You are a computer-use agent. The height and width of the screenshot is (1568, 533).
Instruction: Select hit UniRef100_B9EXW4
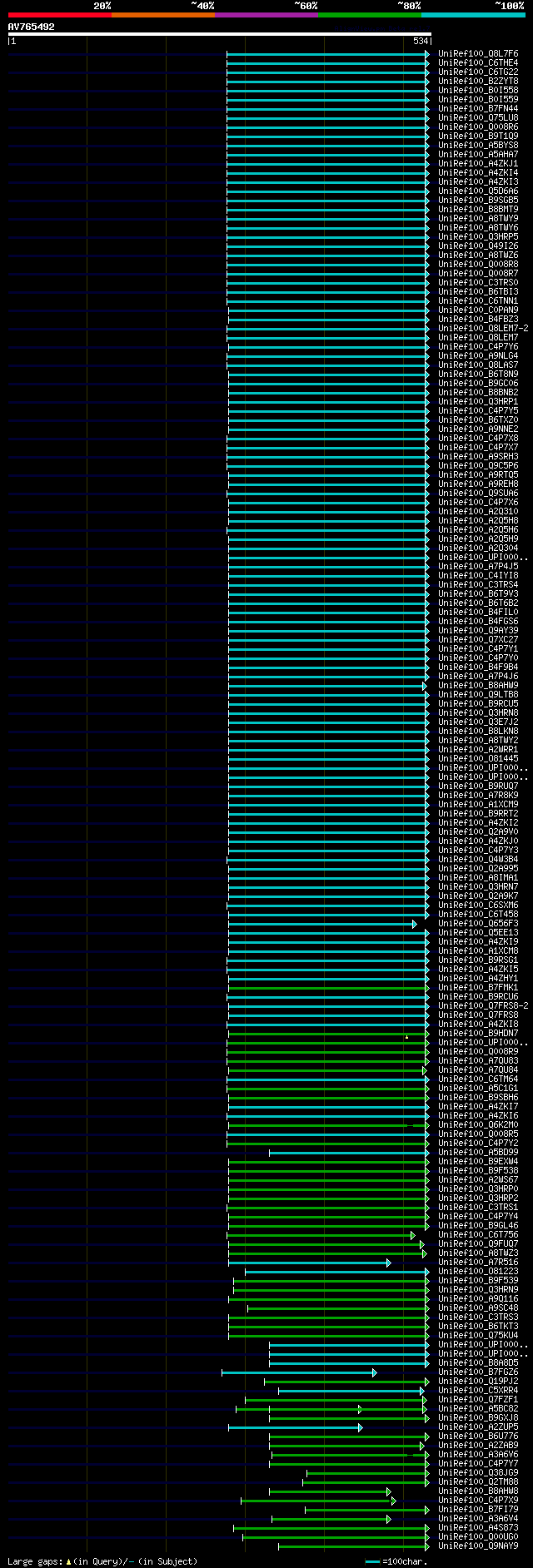(478, 1162)
